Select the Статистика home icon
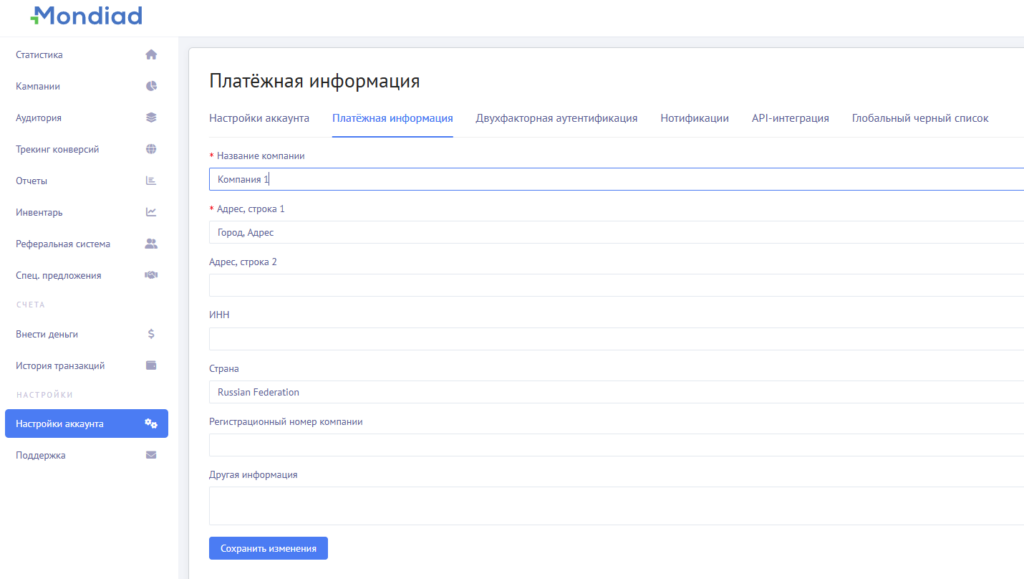This screenshot has height=579, width=1024. click(x=151, y=54)
